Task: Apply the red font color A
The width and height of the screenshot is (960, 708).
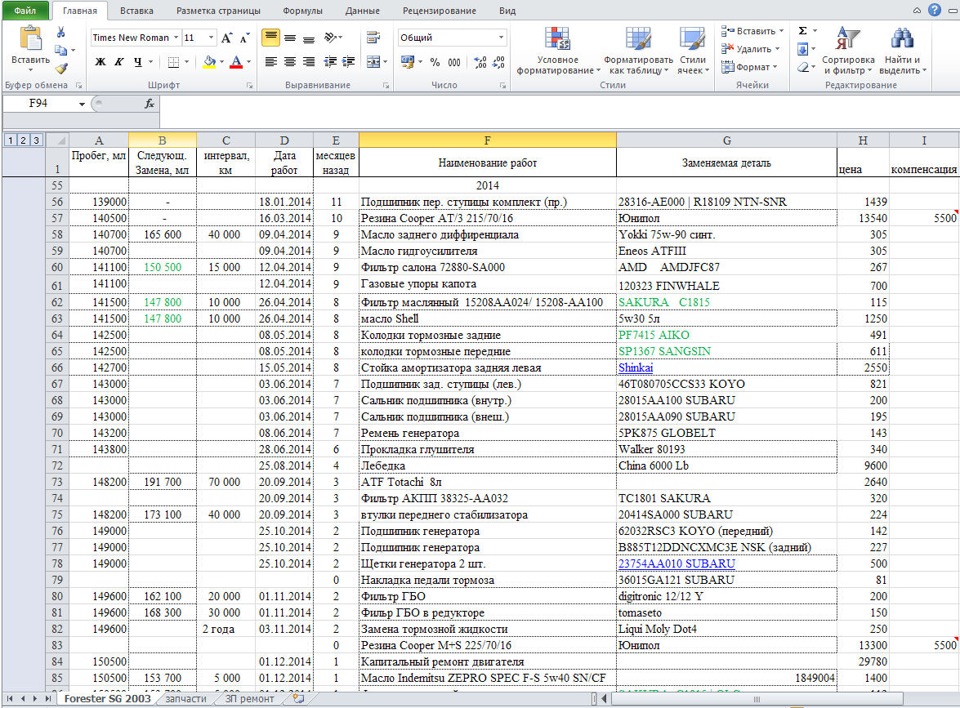Action: (x=236, y=62)
